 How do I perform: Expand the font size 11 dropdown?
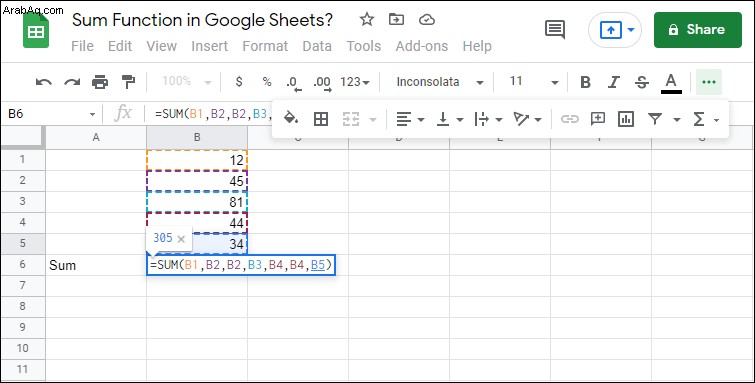tap(534, 82)
